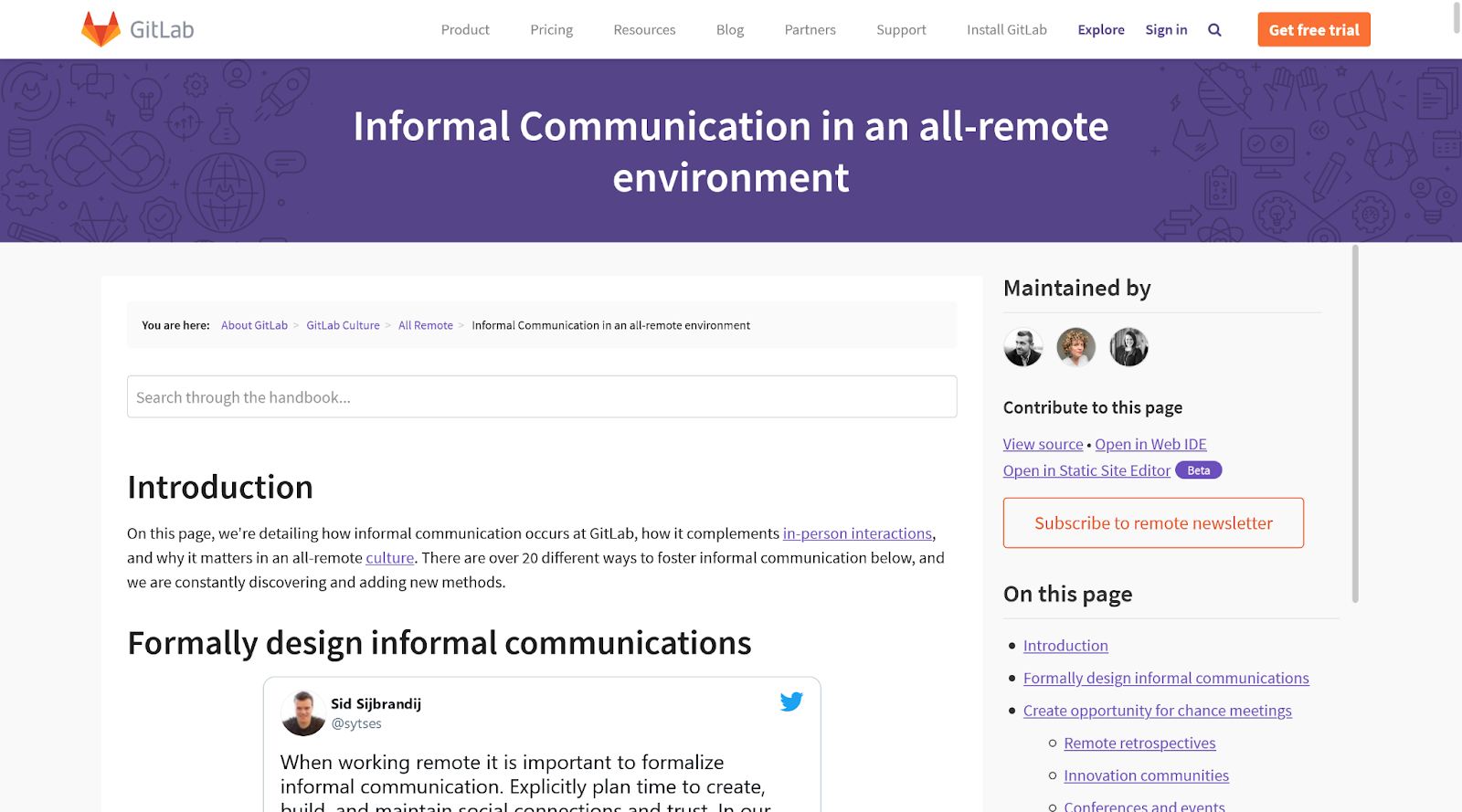1462x812 pixels.
Task: Jump to Introduction in page contents
Action: click(x=1065, y=646)
